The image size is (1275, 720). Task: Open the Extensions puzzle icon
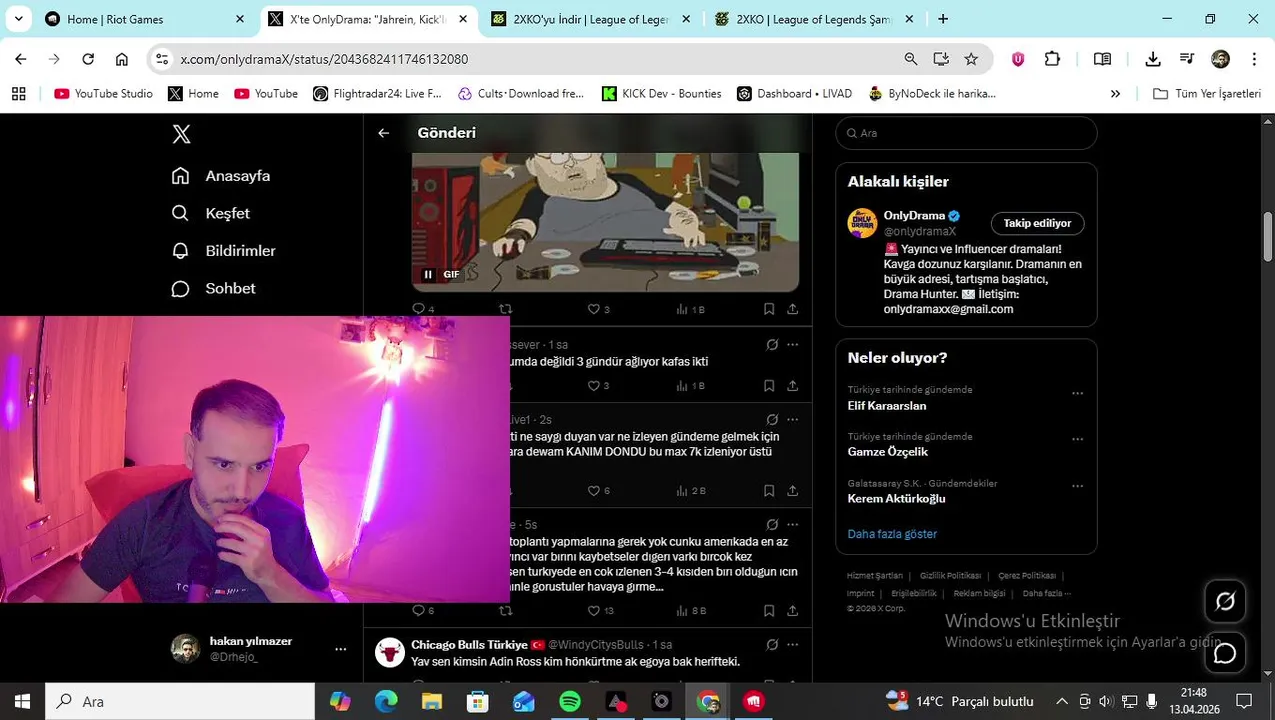point(1052,59)
